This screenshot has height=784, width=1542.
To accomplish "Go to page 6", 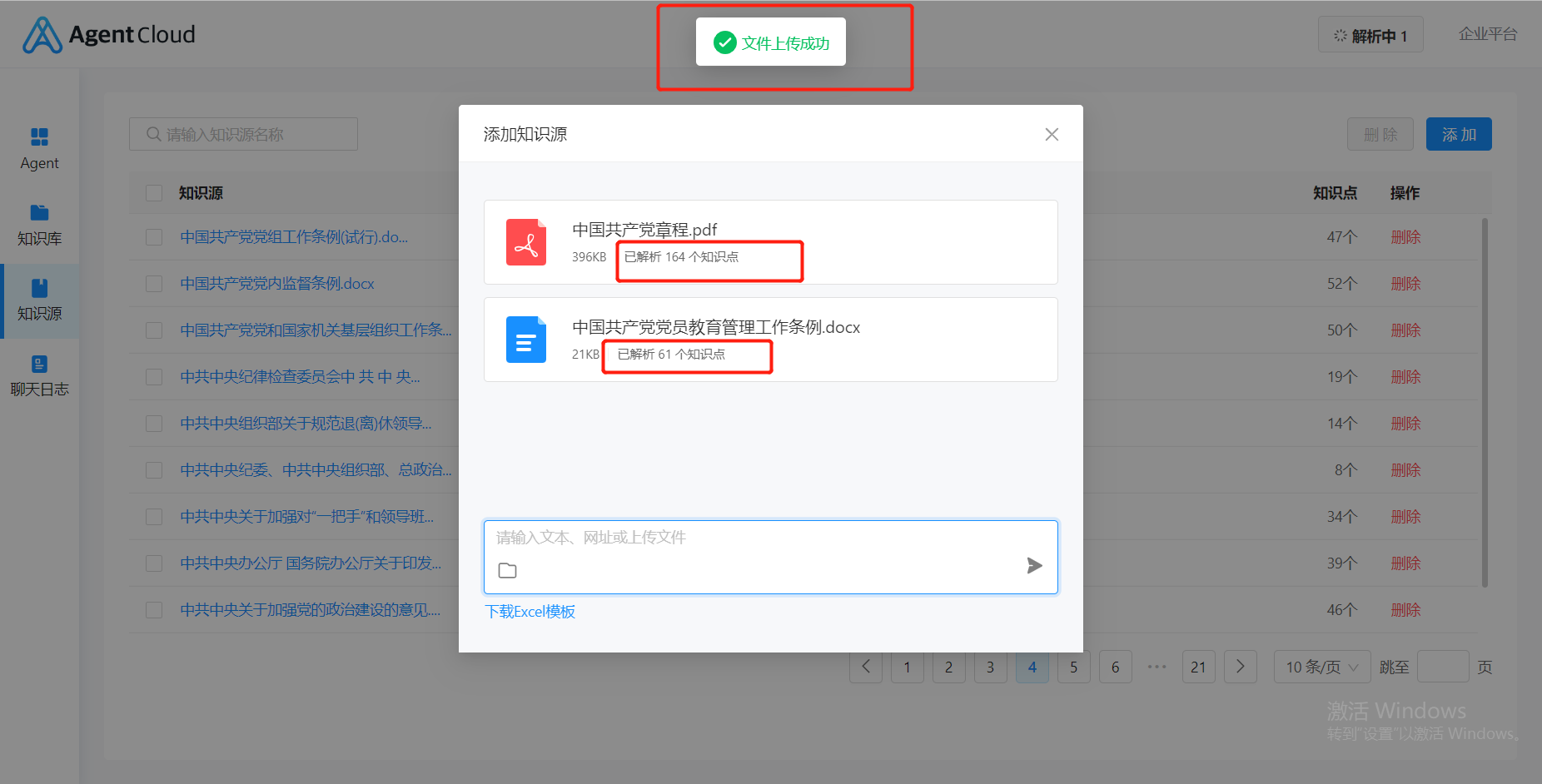I will tap(1116, 667).
